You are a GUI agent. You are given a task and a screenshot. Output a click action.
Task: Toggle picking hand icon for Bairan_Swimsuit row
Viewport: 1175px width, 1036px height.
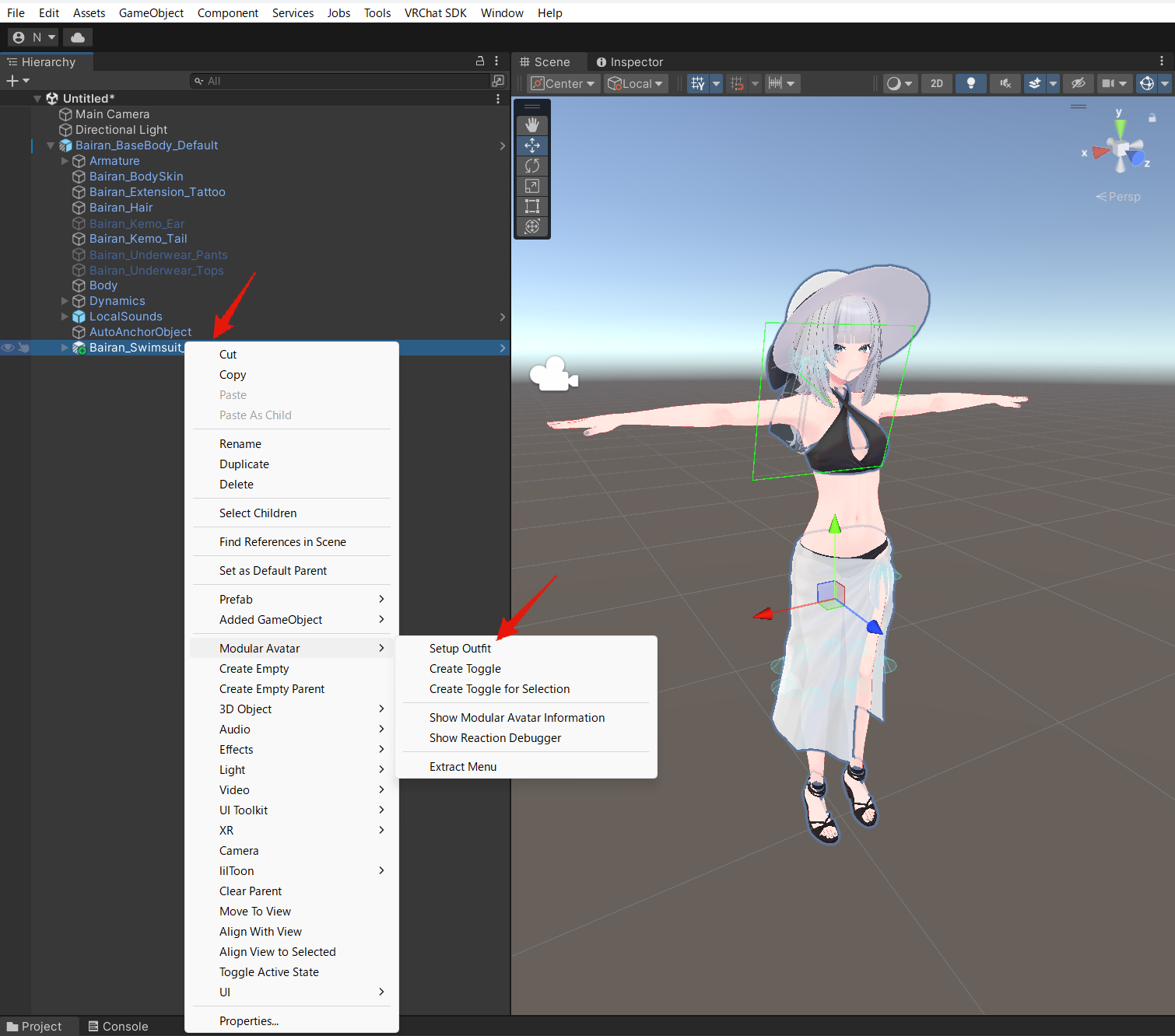pos(24,348)
